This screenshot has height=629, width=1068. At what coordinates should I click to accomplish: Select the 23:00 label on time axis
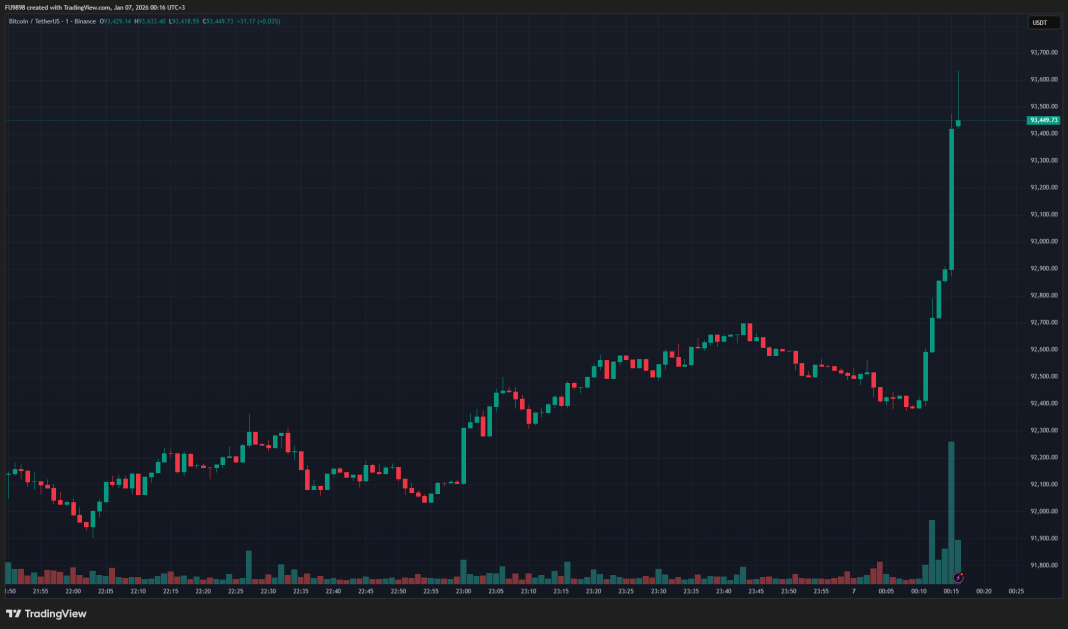(463, 592)
